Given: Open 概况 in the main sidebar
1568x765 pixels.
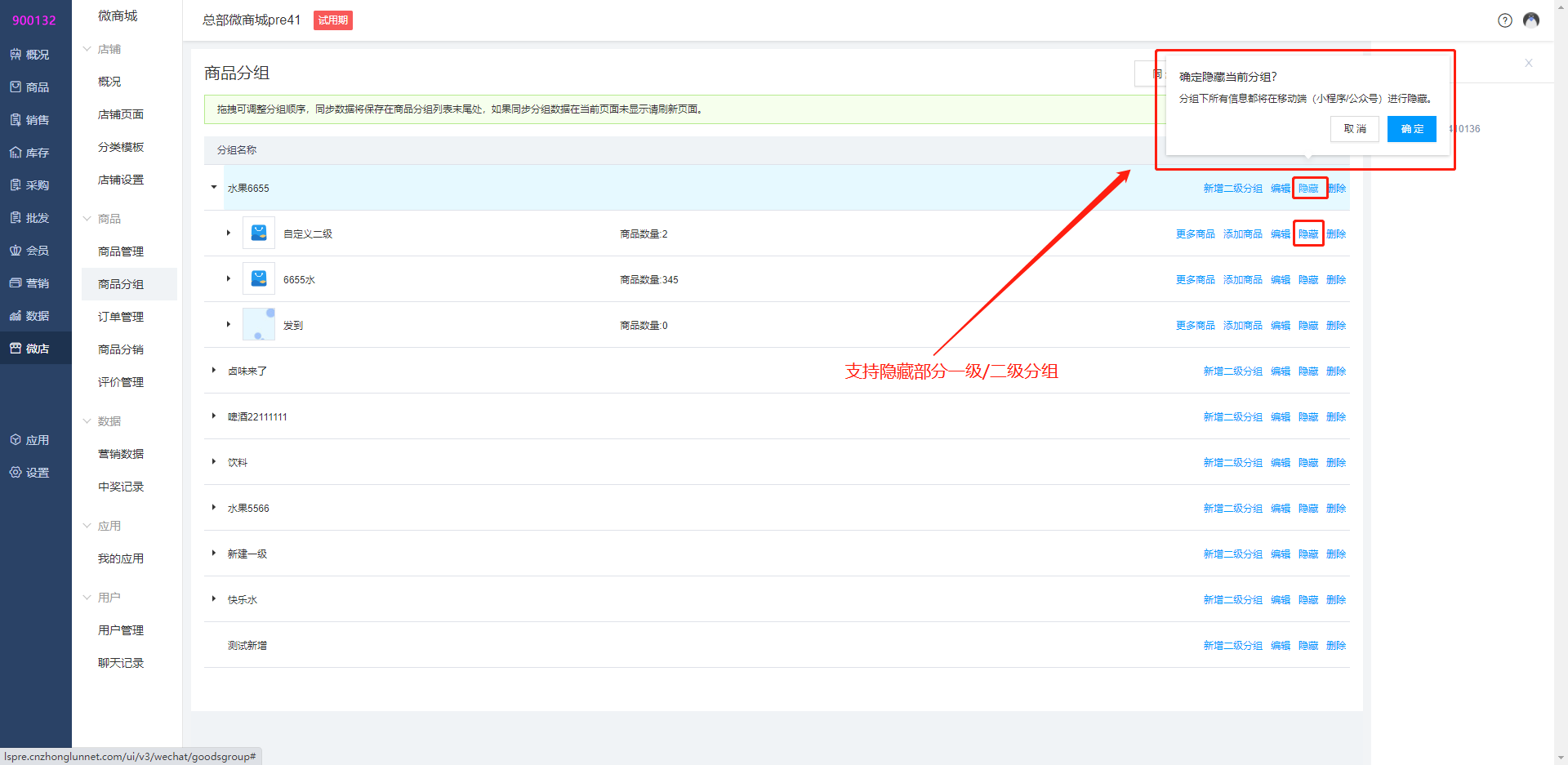Looking at the screenshot, I should [x=30, y=55].
